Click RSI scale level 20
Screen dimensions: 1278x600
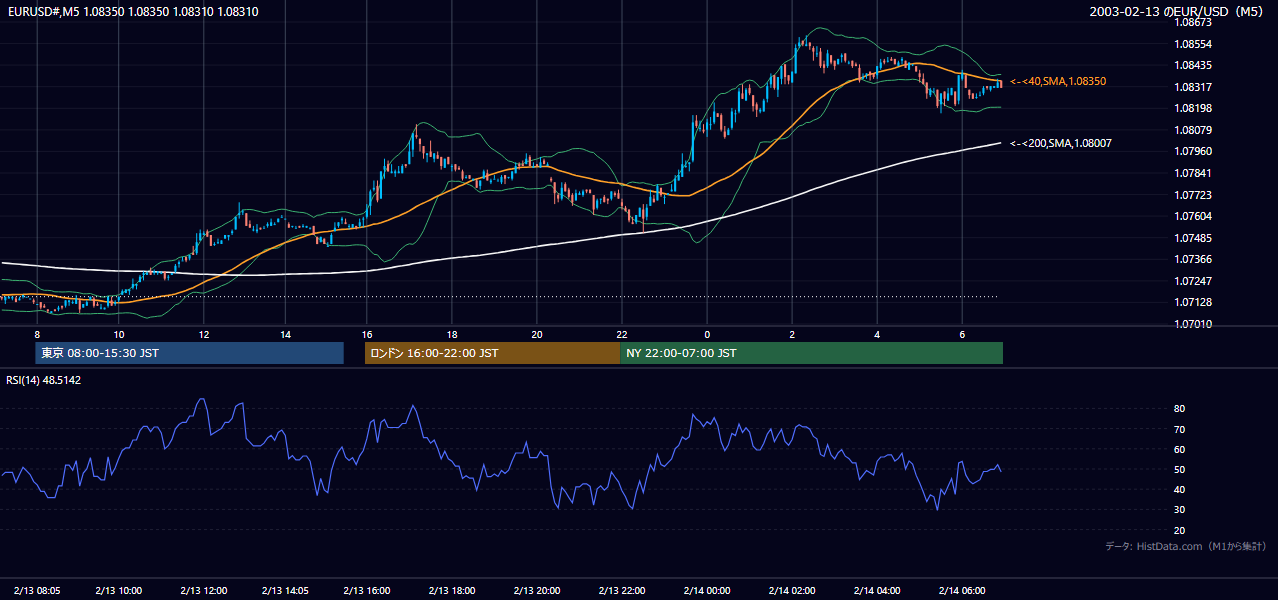[x=1179, y=530]
